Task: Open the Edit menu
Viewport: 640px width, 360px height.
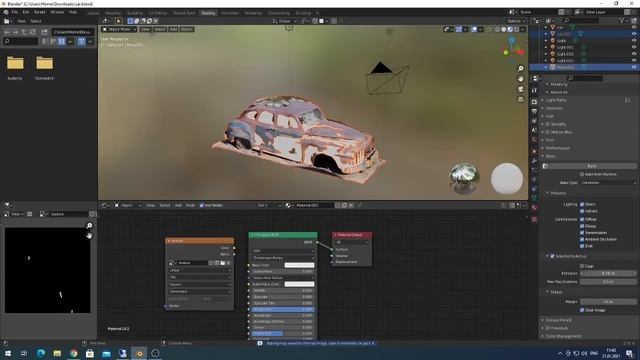Action: 26,12
